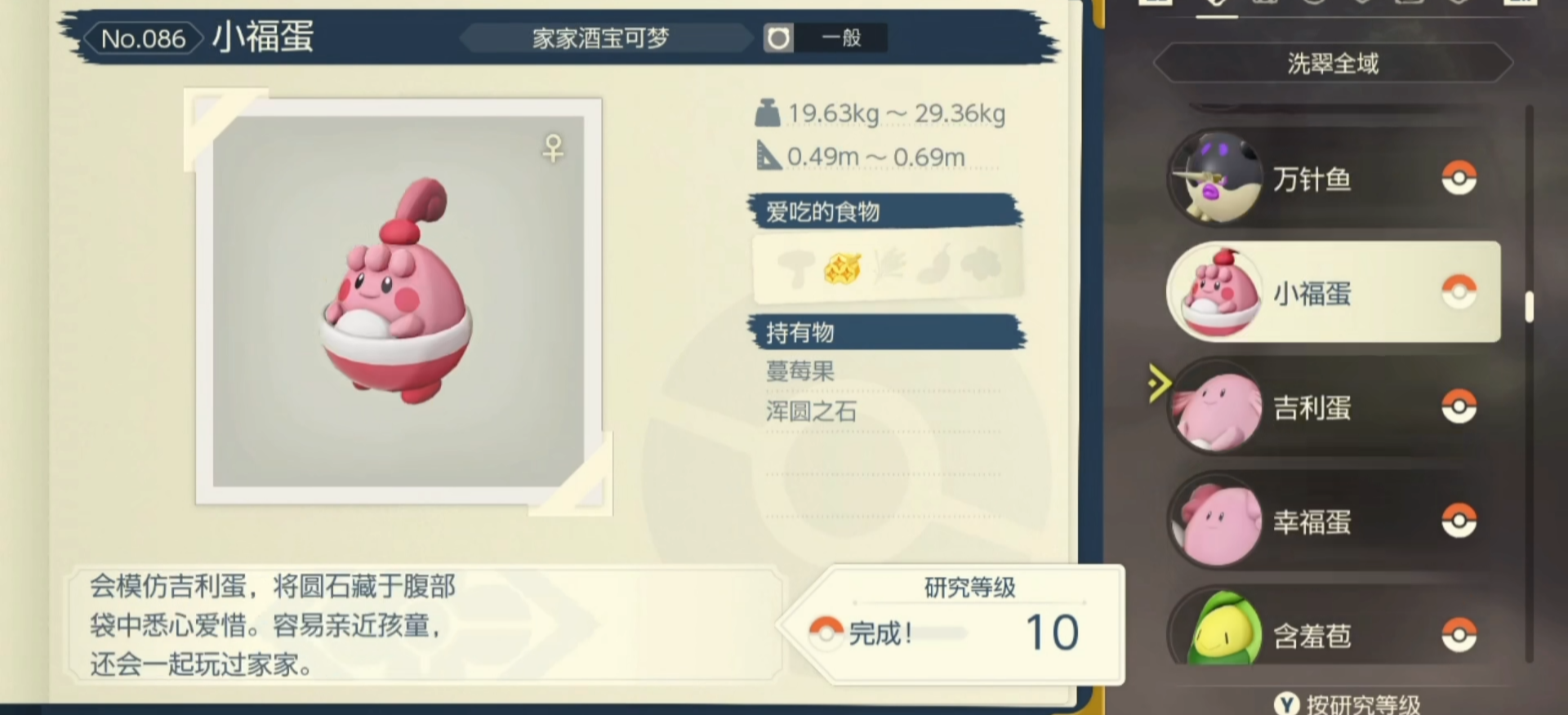Image resolution: width=1568 pixels, height=715 pixels.
Task: Choose the 吉利蛋 list entry
Action: tap(1333, 406)
